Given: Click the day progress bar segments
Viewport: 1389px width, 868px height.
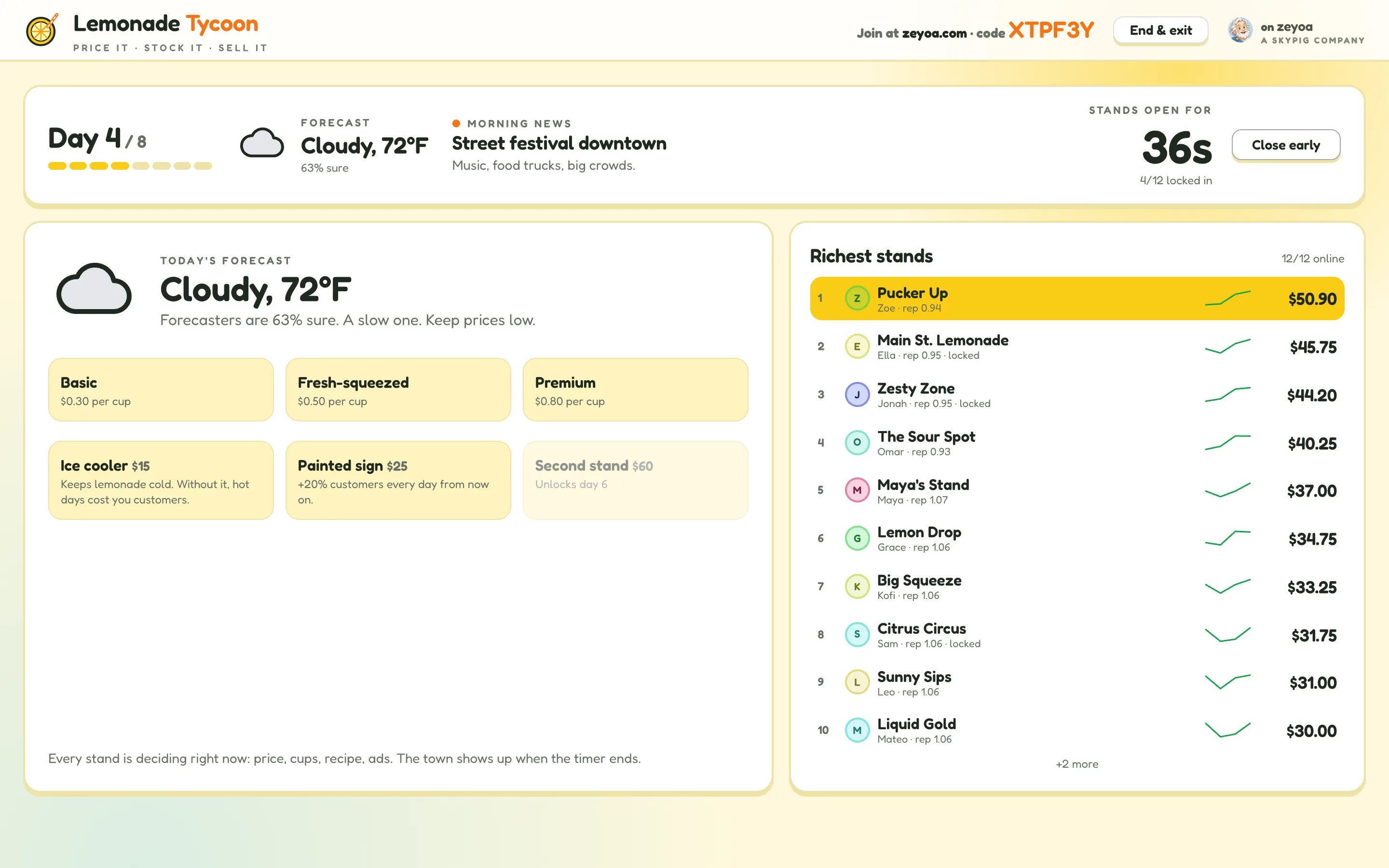Looking at the screenshot, I should (130, 166).
